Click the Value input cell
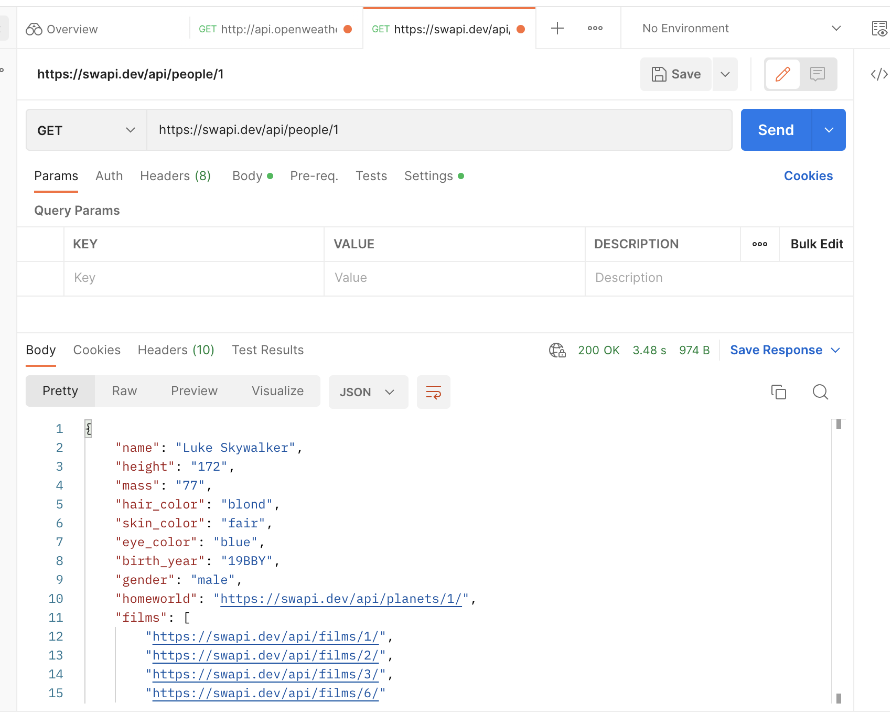This screenshot has height=712, width=890. coord(455,278)
